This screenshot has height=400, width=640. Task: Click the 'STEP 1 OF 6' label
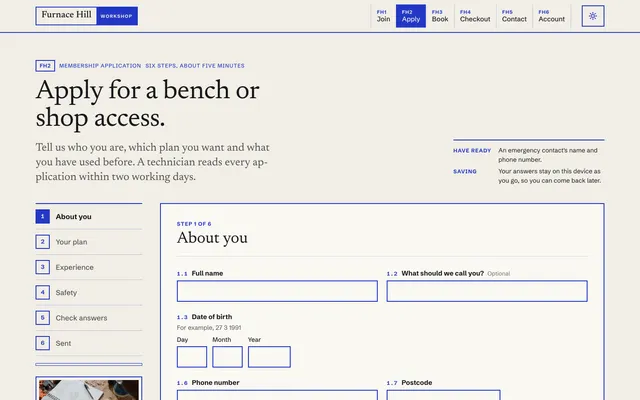pos(194,224)
